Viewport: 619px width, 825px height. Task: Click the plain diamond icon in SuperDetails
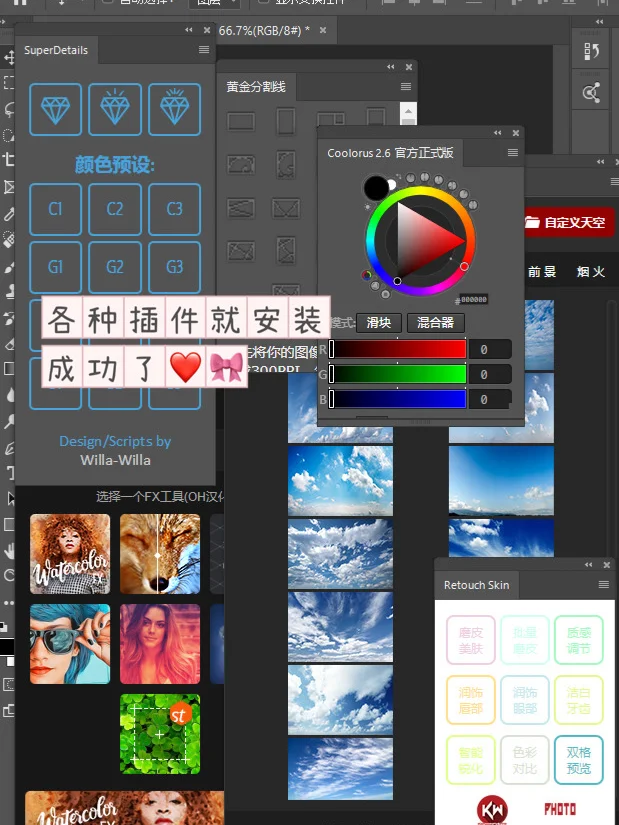(55, 109)
